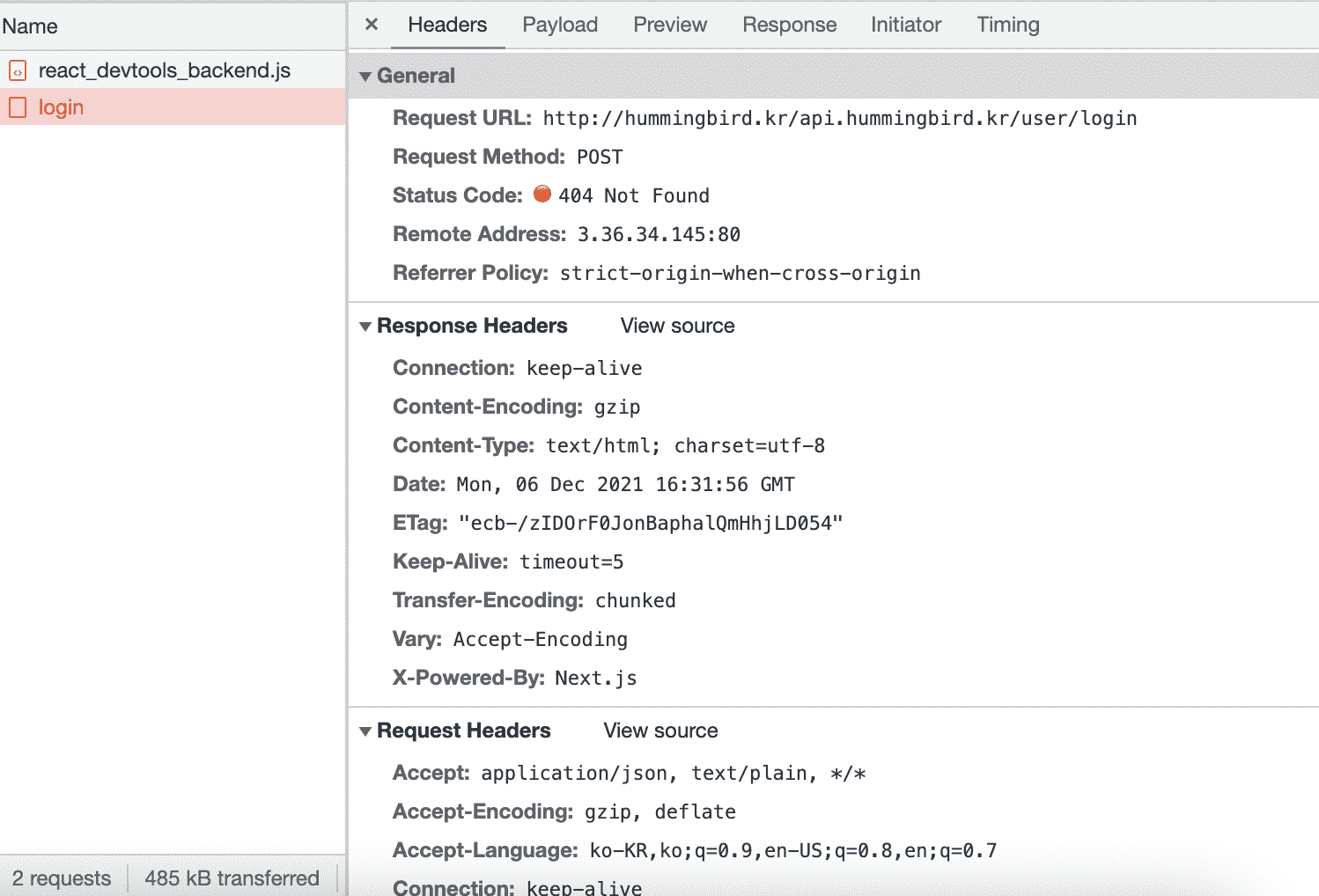The image size is (1319, 896).
Task: Select the react_devtools_backend.js request
Action: pos(165,70)
